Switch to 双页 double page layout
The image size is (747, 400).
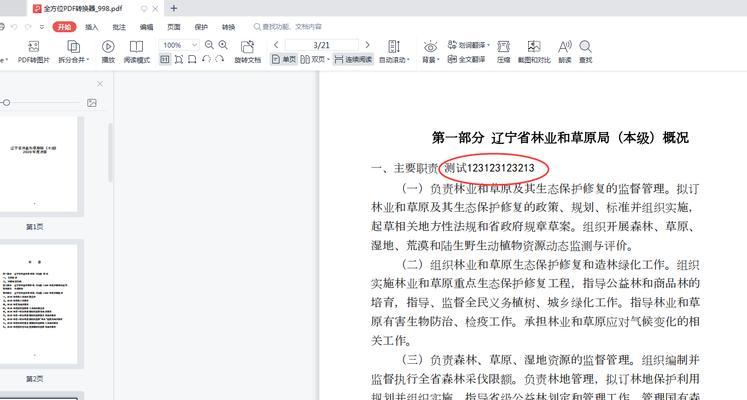point(314,60)
